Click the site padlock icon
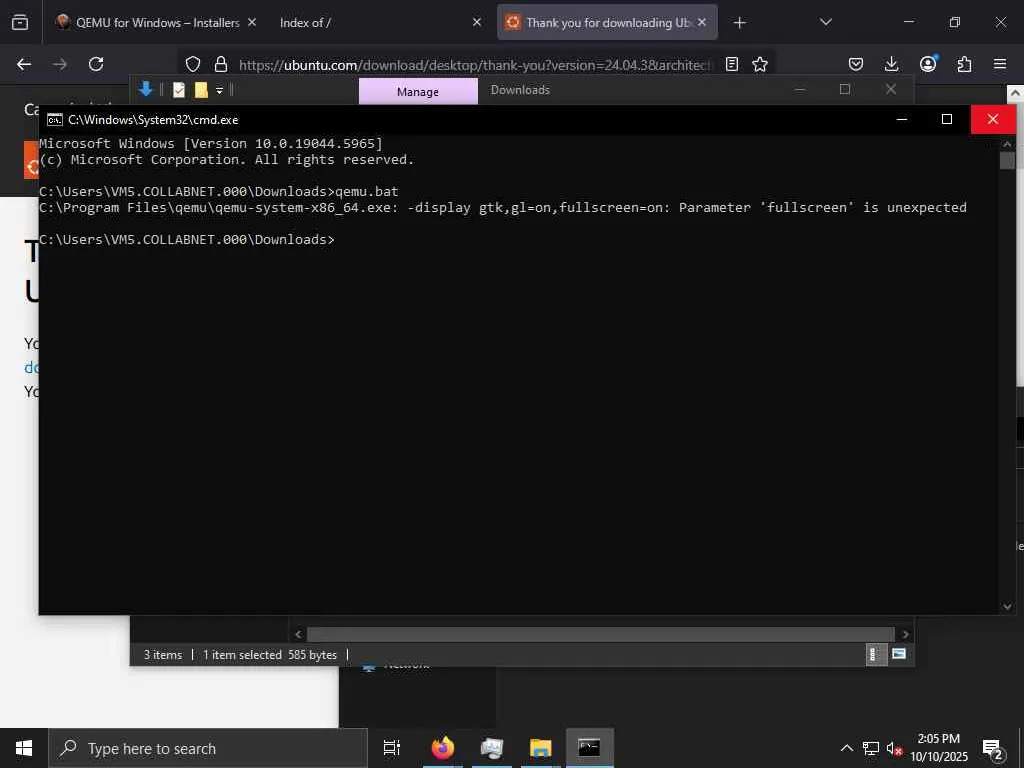This screenshot has width=1024, height=768. pos(221,64)
